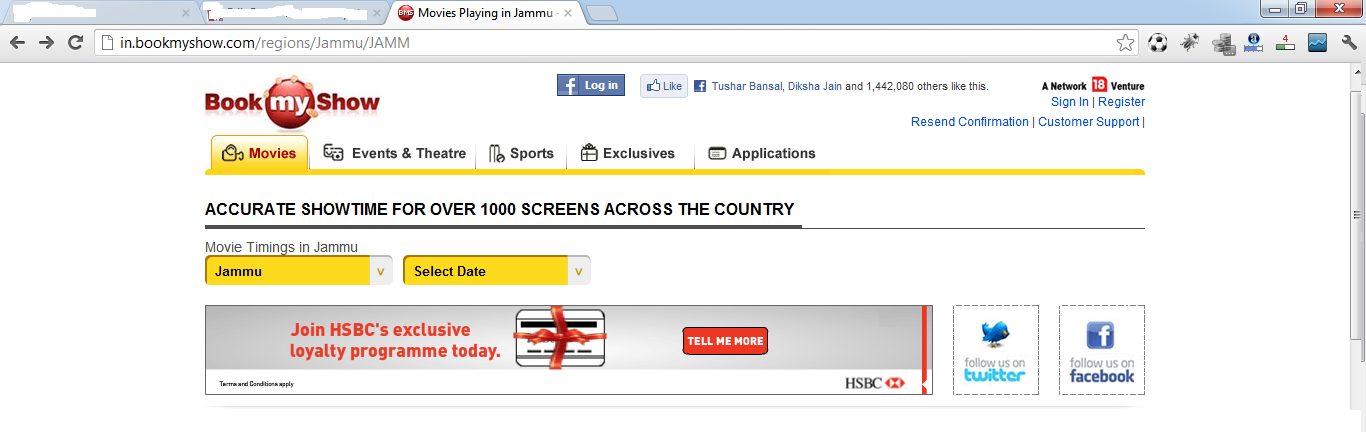Click the Register link

[x=1121, y=102]
